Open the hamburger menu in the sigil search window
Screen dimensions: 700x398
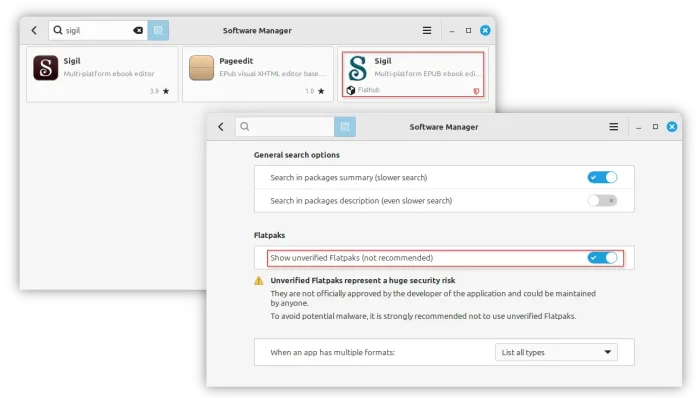pyautogui.click(x=427, y=30)
